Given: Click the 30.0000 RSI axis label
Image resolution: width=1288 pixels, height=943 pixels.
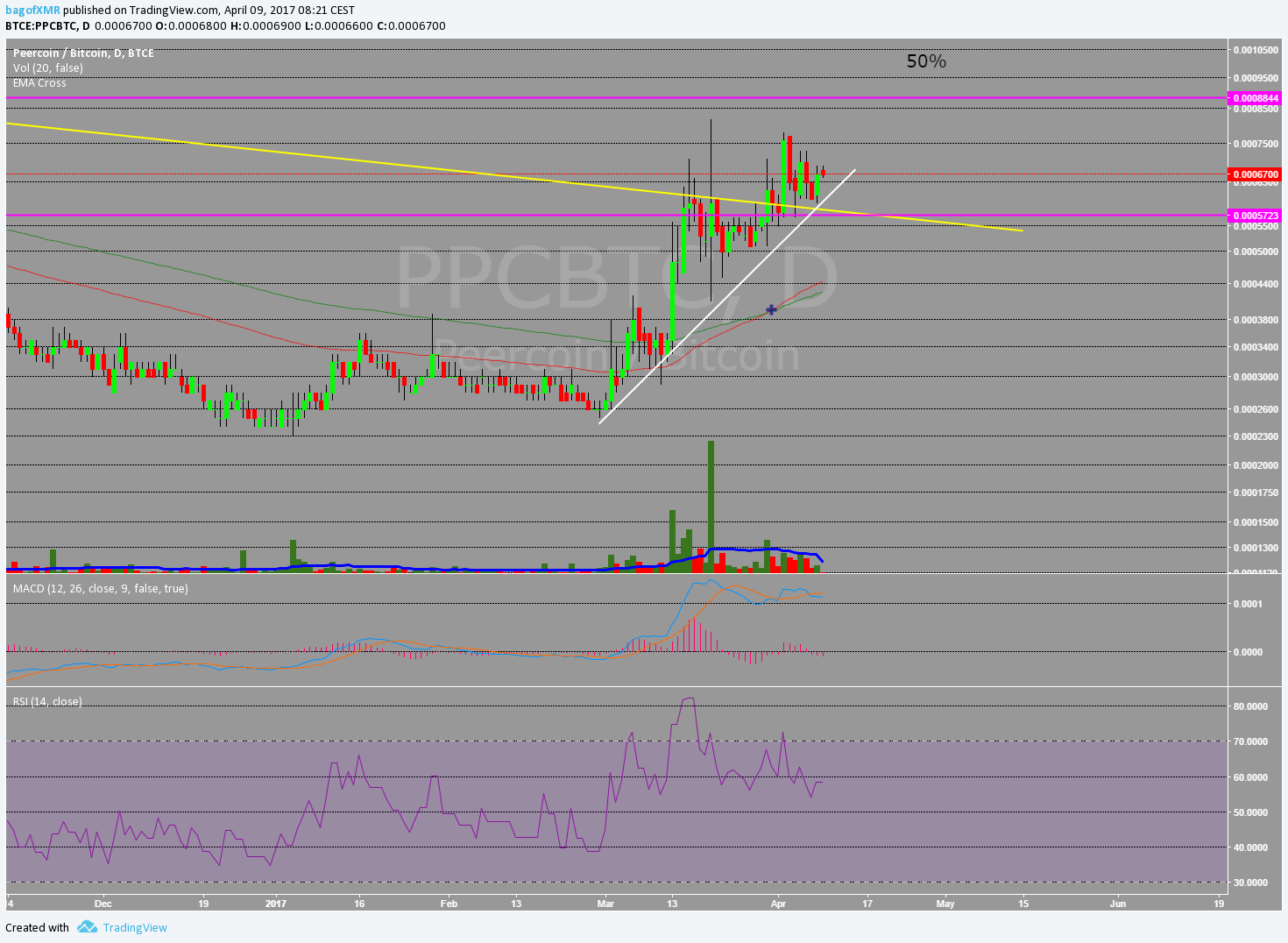Looking at the screenshot, I should (x=1250, y=883).
